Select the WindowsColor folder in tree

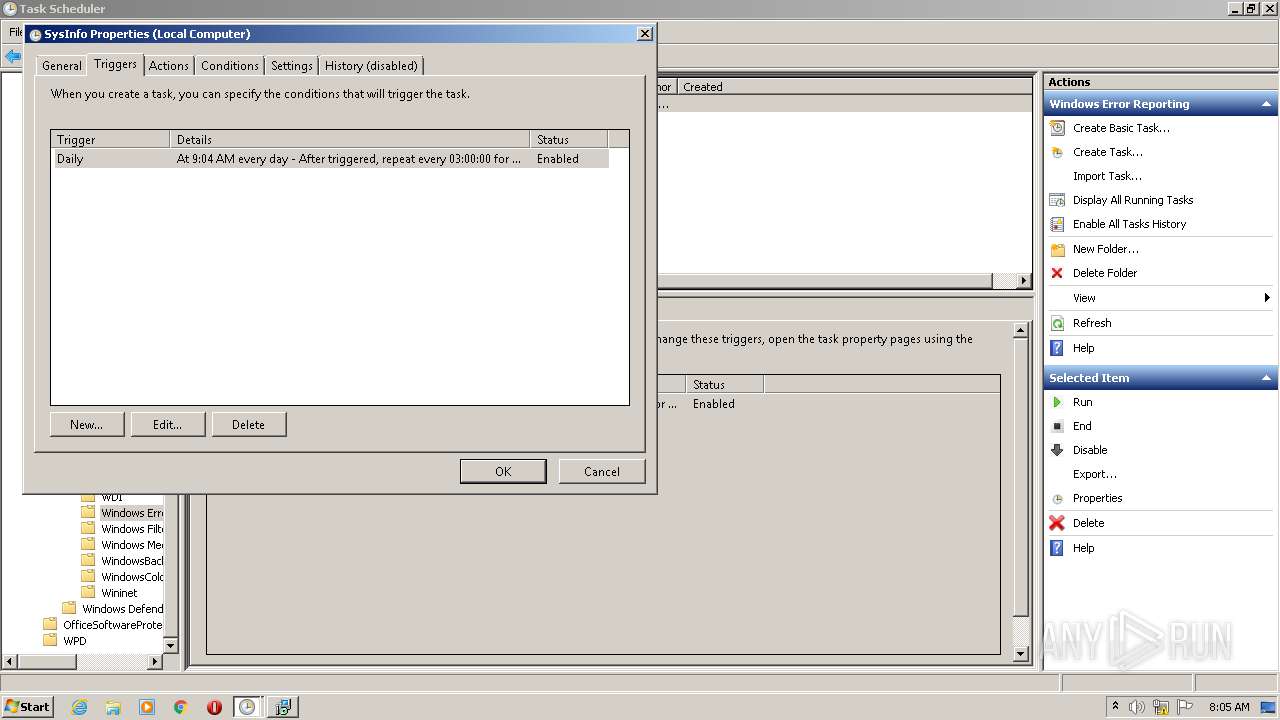point(132,577)
